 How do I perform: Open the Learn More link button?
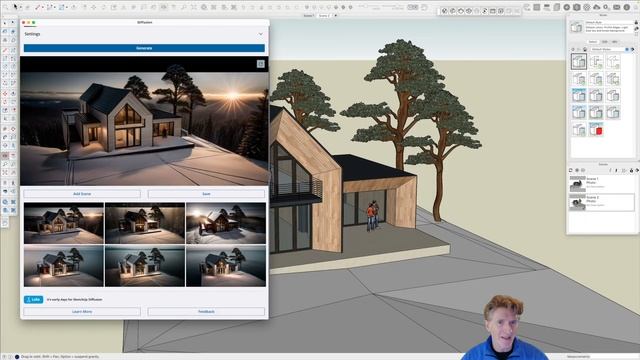tap(82, 311)
